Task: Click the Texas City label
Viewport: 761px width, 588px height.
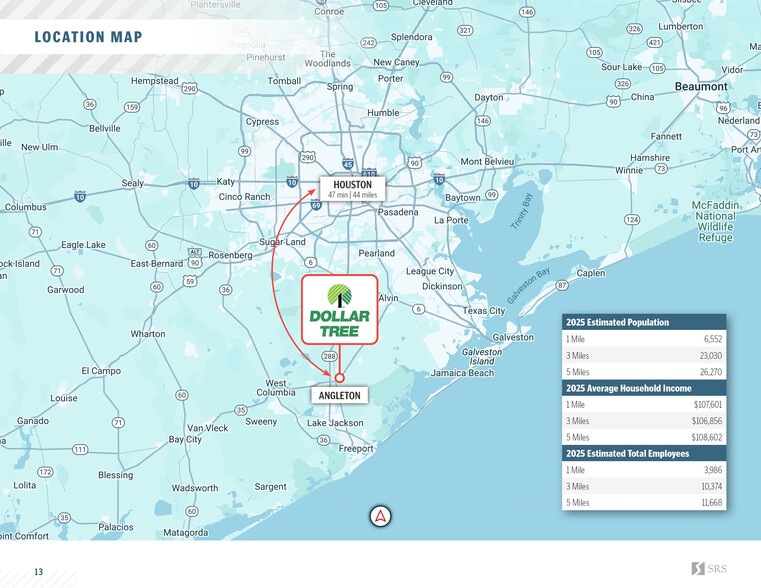Action: click(x=484, y=310)
